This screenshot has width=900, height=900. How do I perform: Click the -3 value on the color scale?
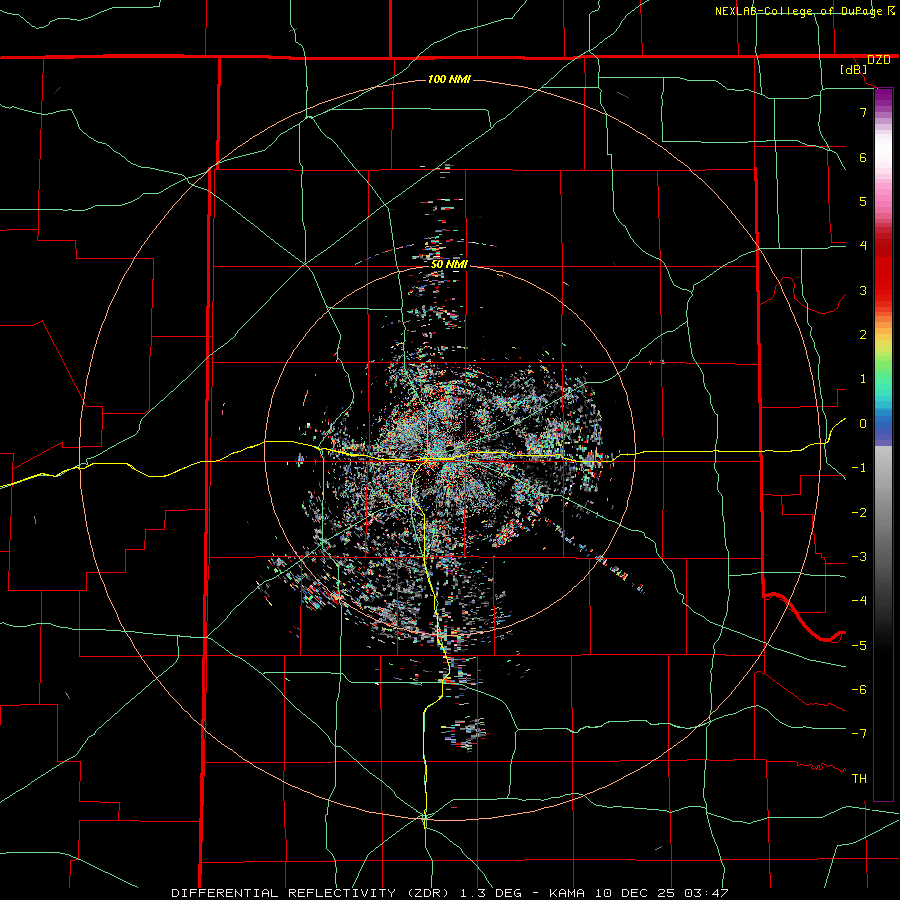(859, 557)
